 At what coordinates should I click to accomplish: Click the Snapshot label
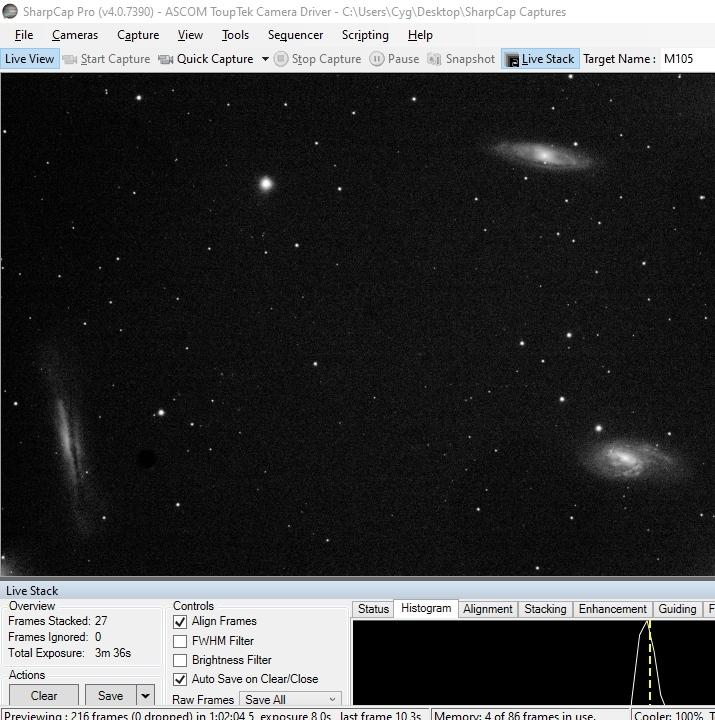[x=470, y=59]
